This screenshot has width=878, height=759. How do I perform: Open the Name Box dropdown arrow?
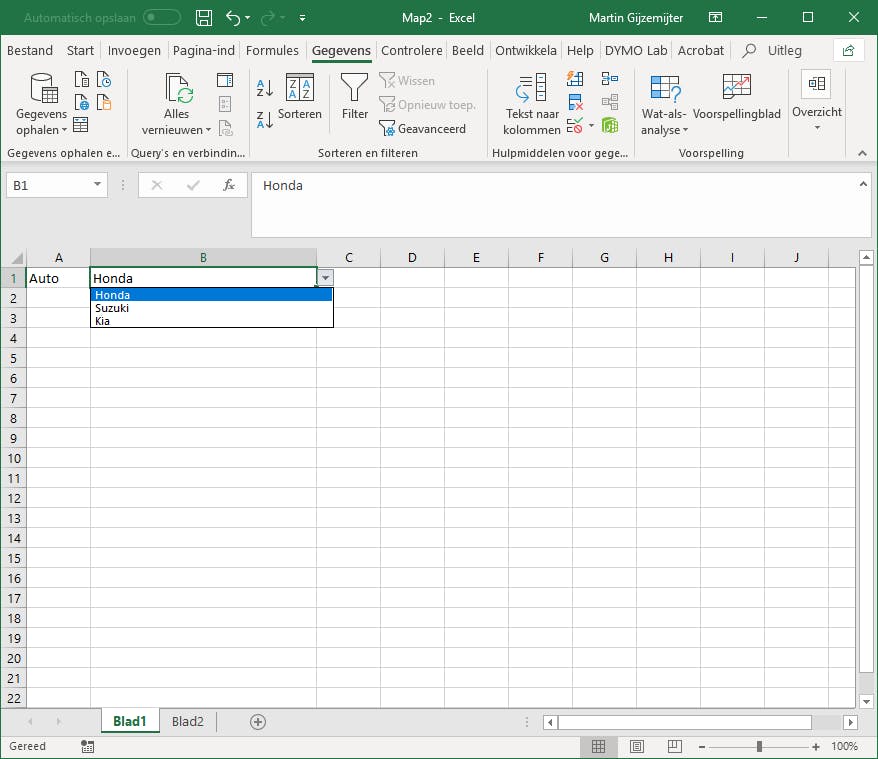pos(97,184)
